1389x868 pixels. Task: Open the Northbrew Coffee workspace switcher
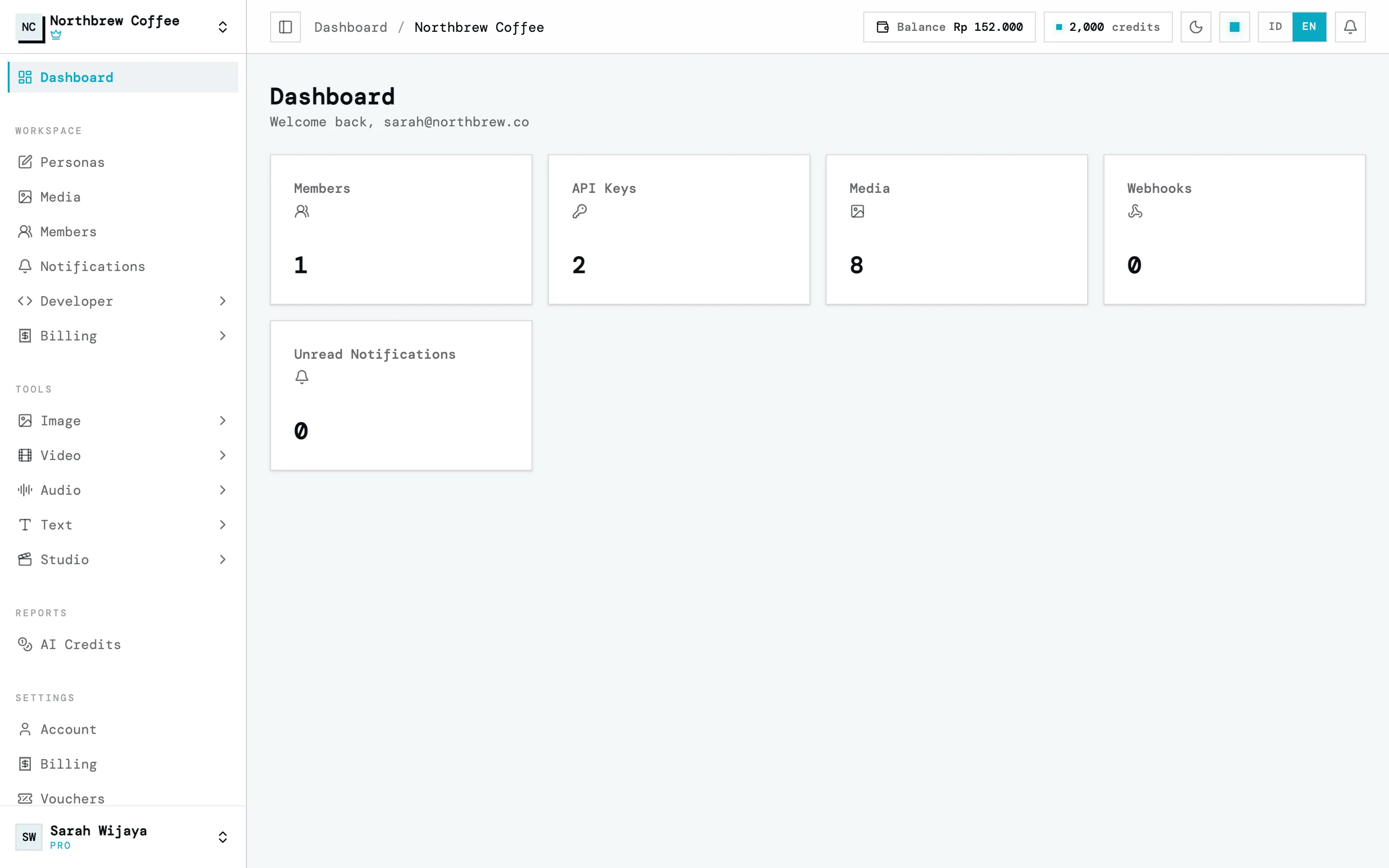pyautogui.click(x=123, y=27)
